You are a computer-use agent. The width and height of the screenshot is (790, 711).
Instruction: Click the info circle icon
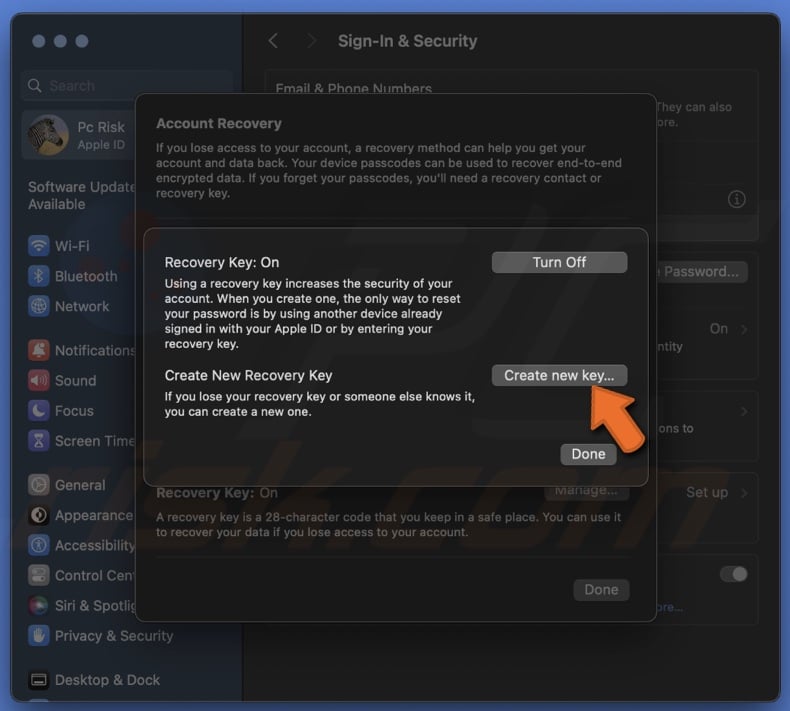click(736, 200)
